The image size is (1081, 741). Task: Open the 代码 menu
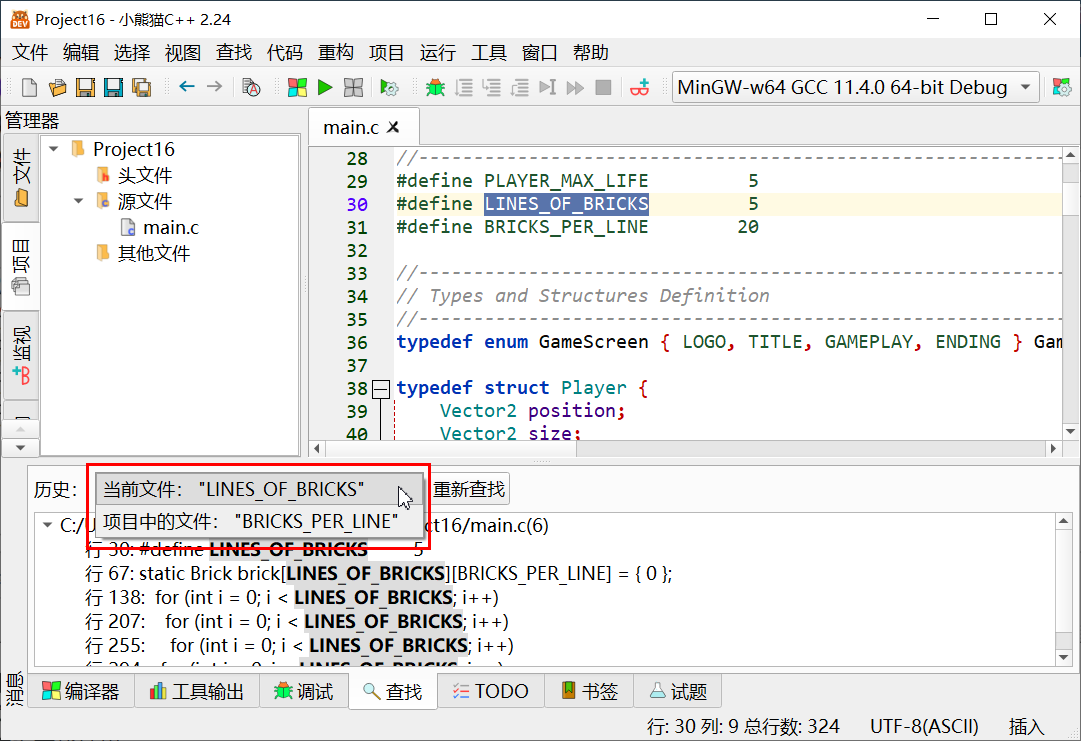click(285, 52)
